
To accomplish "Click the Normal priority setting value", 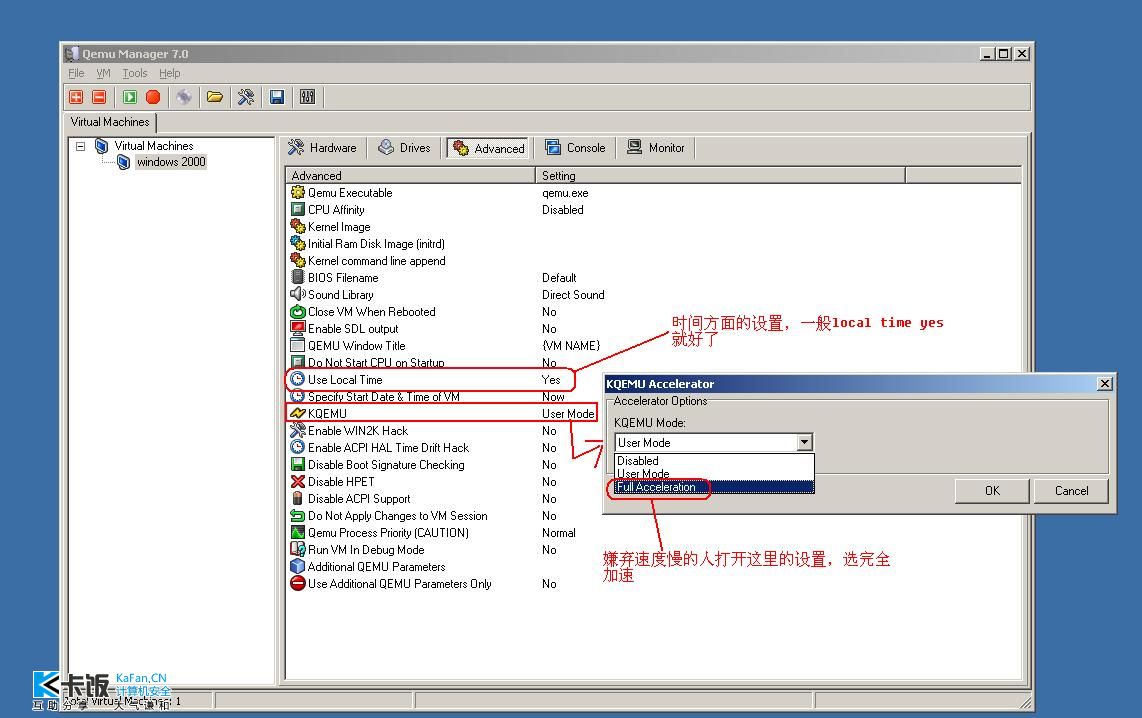I will click(559, 532).
